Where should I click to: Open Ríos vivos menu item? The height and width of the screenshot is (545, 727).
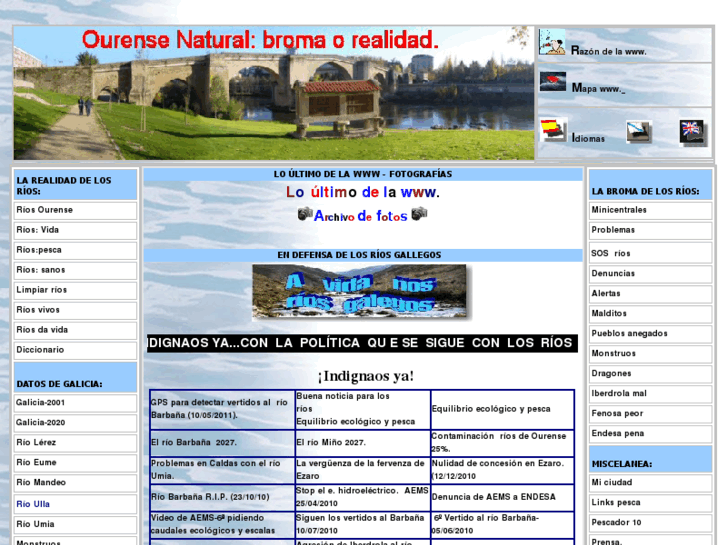point(75,310)
